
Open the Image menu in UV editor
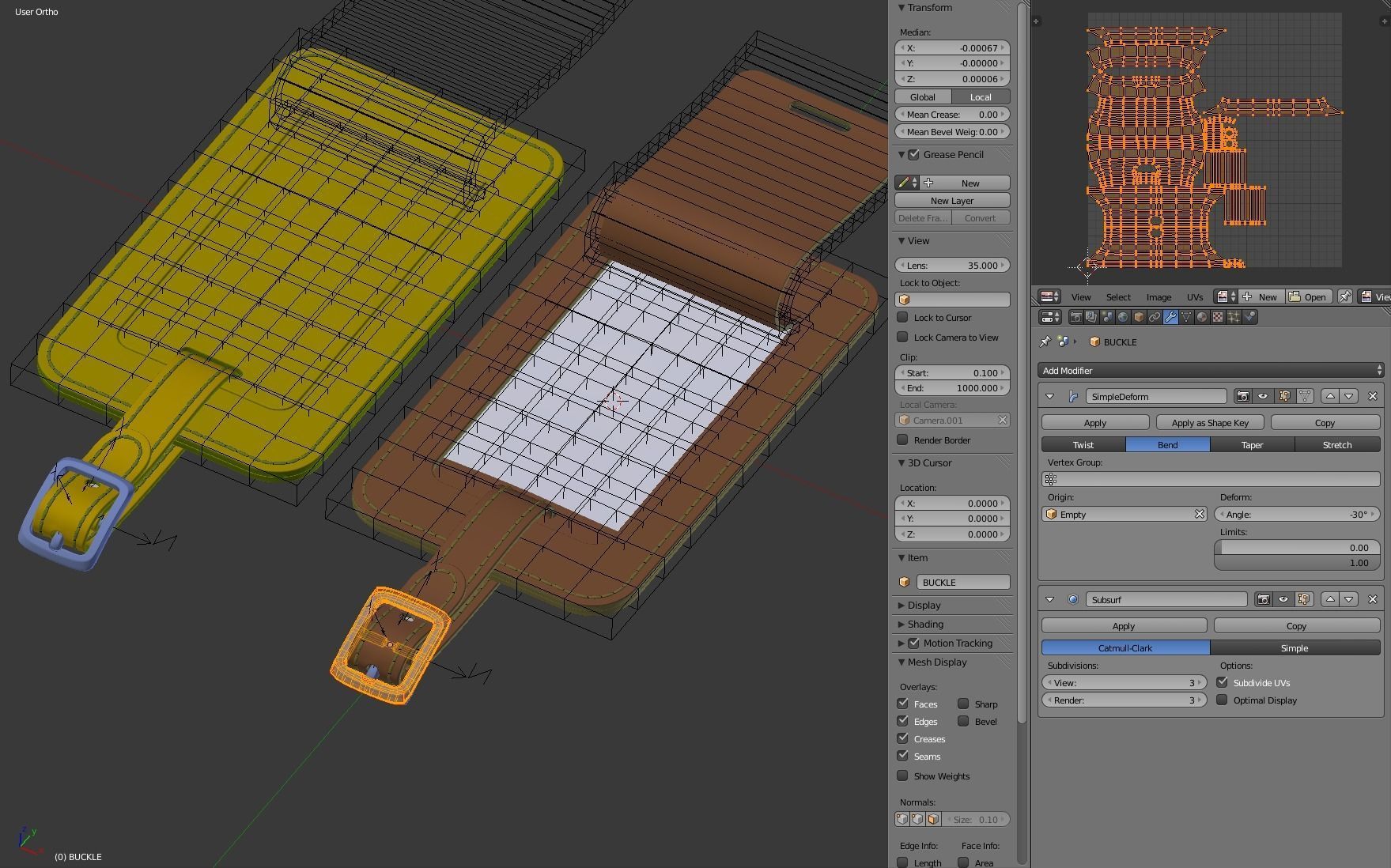point(1159,297)
